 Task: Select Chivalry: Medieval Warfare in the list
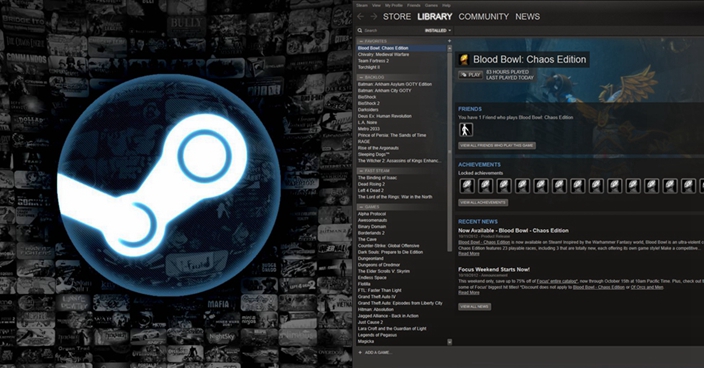383,54
